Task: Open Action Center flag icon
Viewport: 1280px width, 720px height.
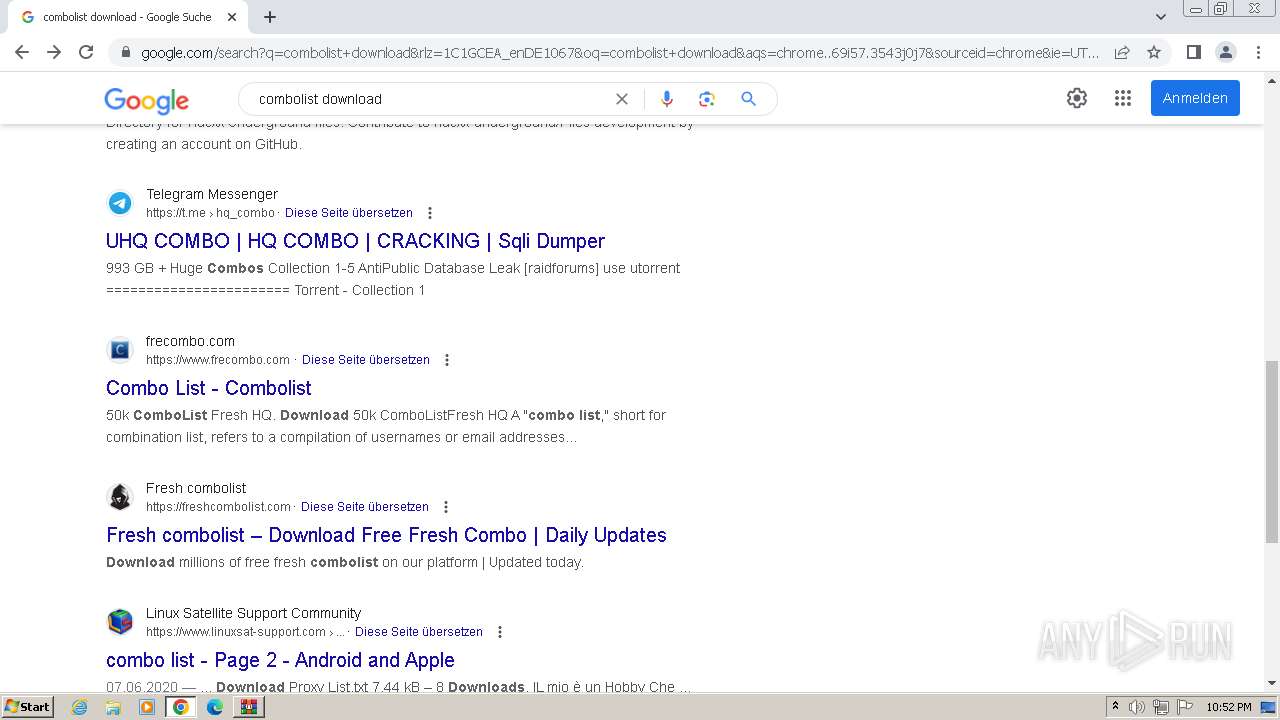Action: 1183,707
